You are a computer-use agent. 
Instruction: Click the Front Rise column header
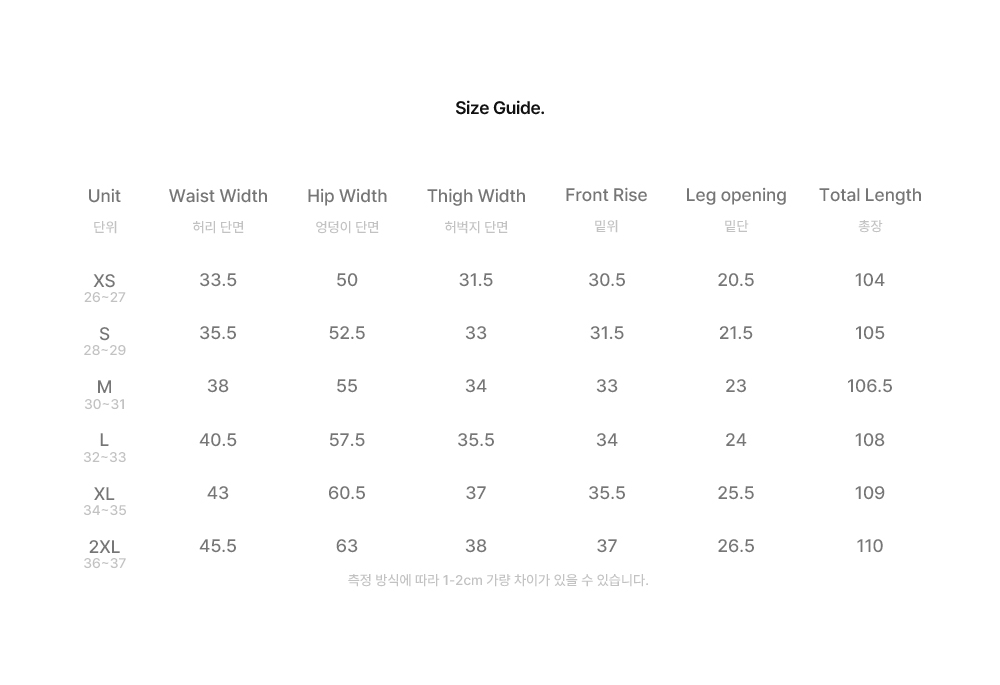click(x=606, y=195)
